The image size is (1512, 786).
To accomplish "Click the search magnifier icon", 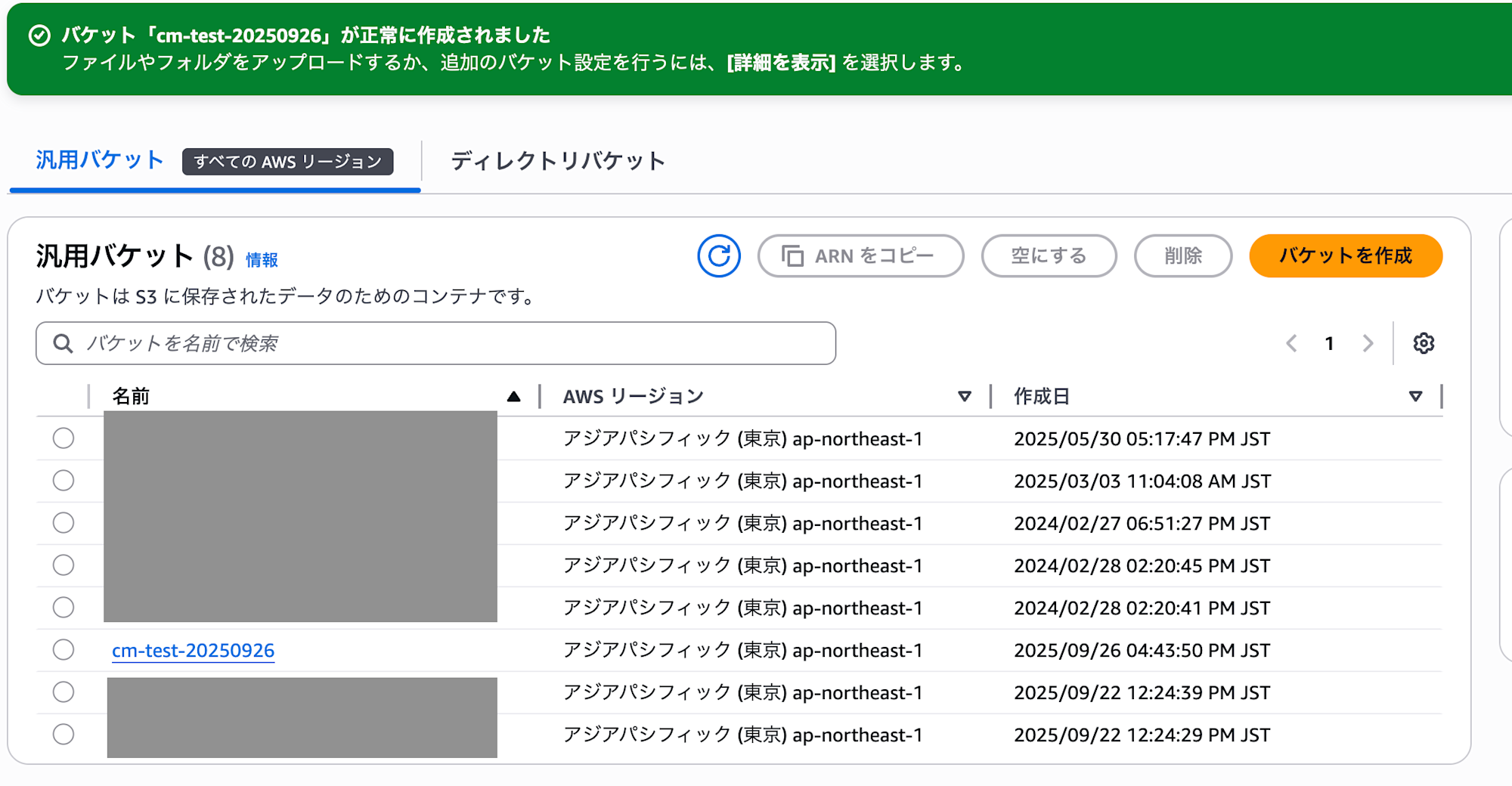I will click(x=64, y=344).
